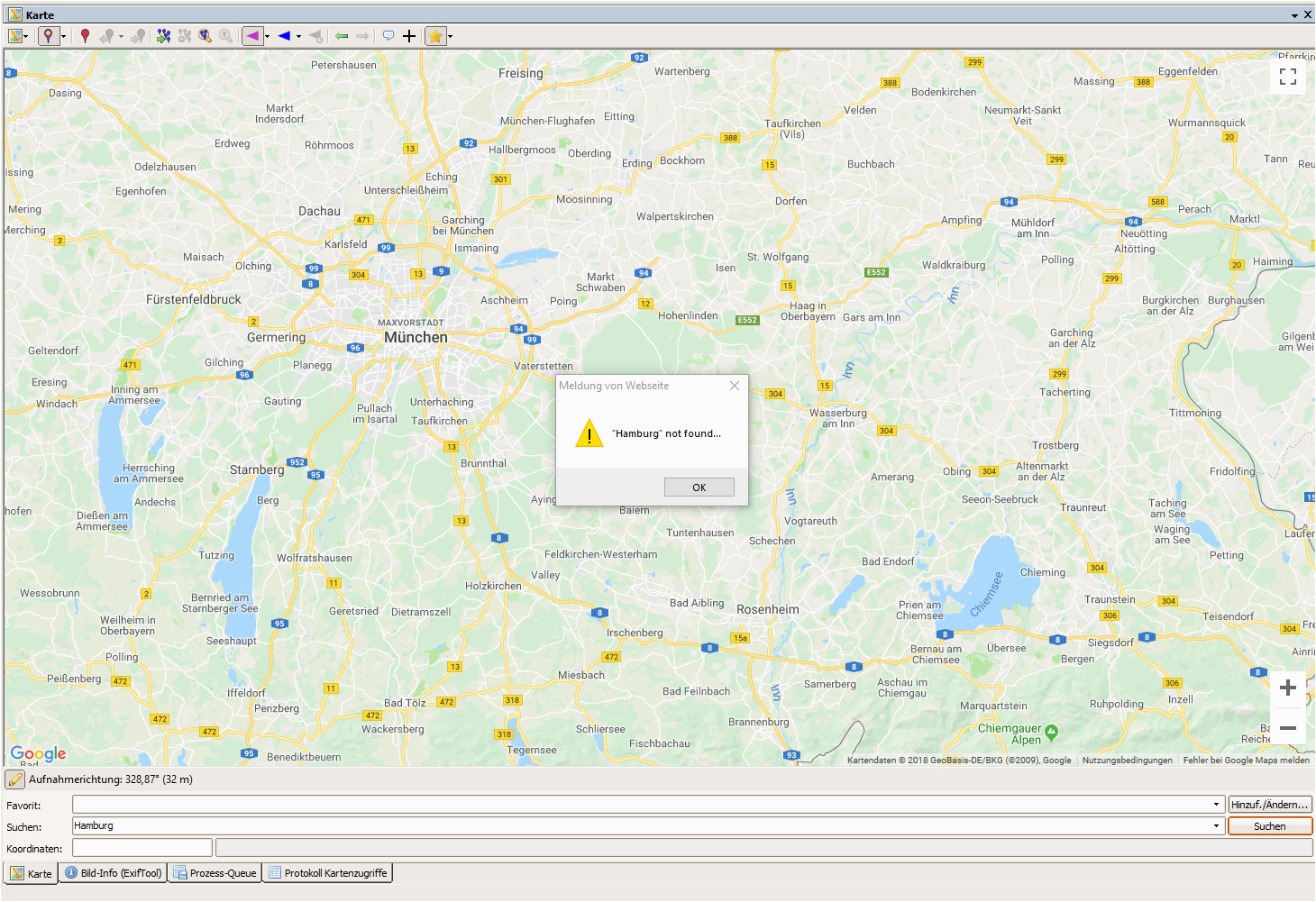
Task: Switch to the Prozess-Queue tab
Action: coord(215,873)
